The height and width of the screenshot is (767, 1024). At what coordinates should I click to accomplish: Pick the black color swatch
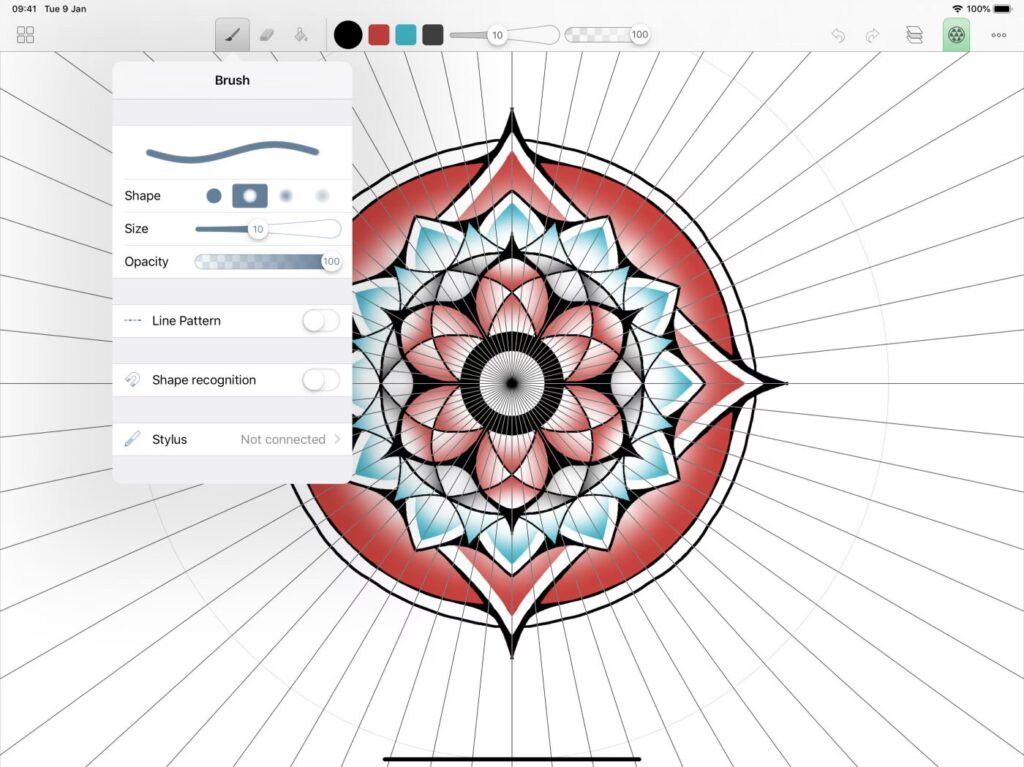[x=348, y=35]
